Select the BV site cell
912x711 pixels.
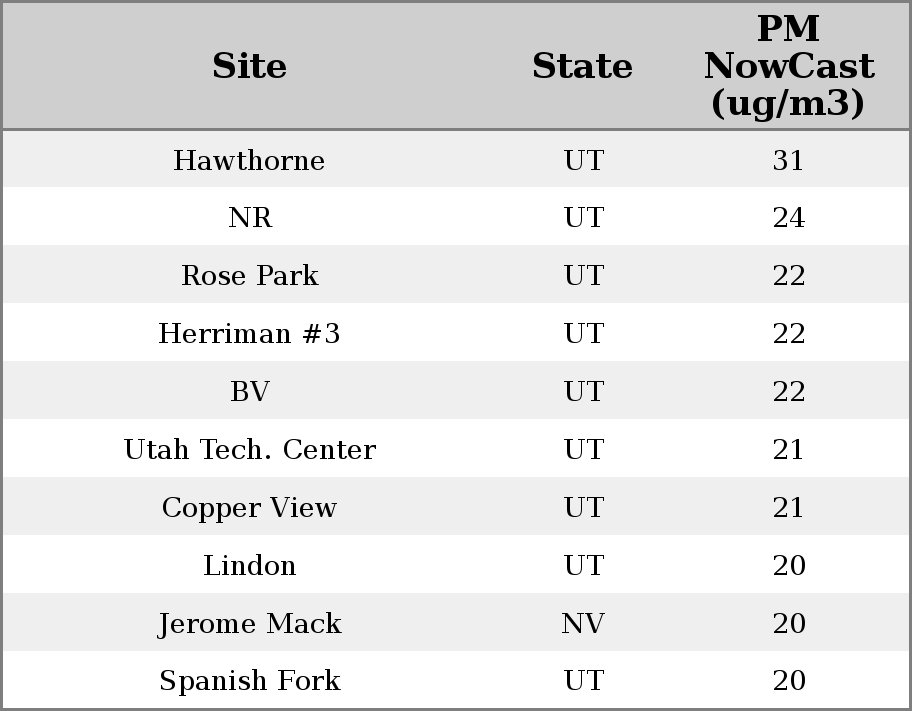(249, 392)
